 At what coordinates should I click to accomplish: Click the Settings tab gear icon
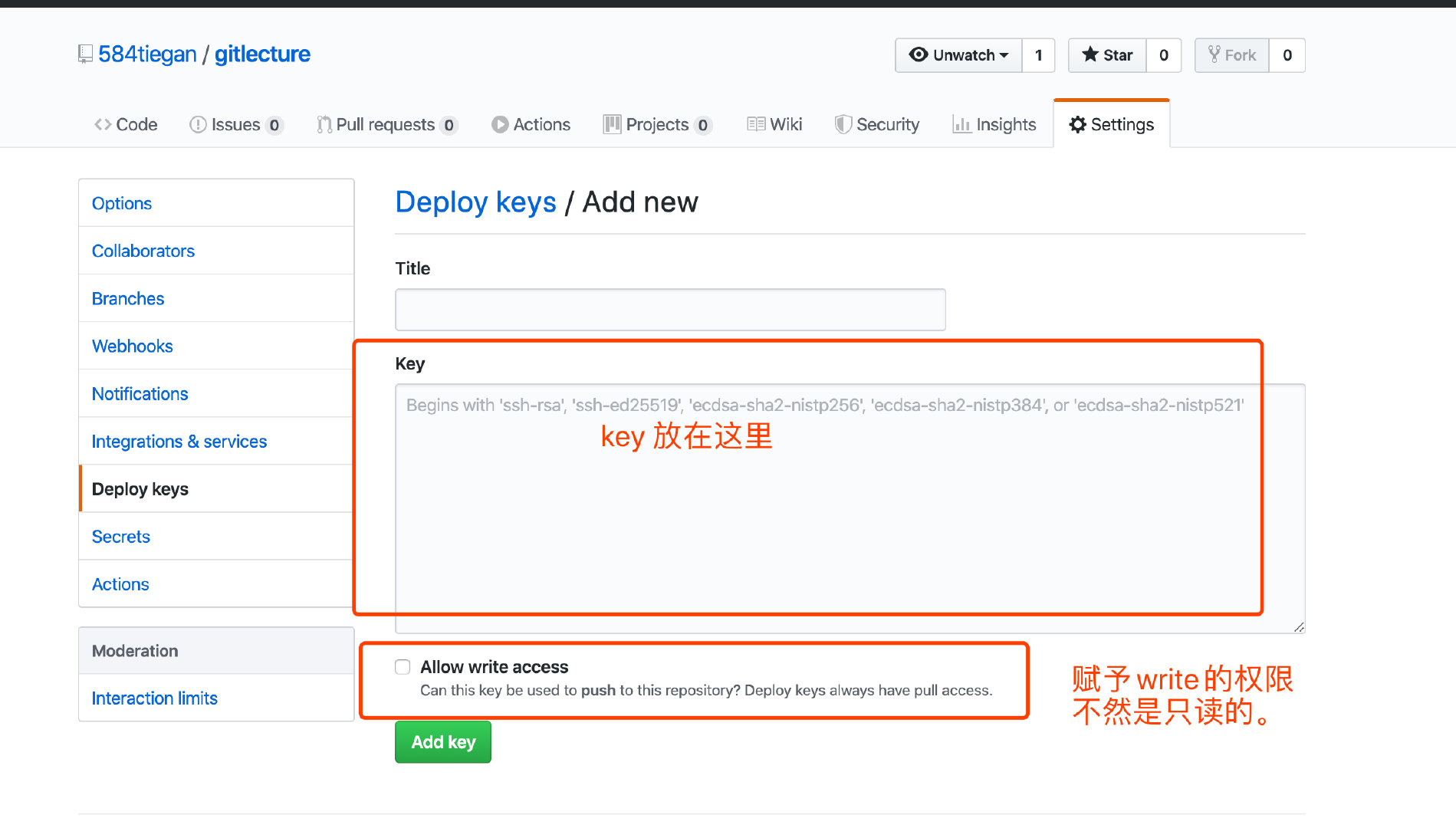[1077, 124]
